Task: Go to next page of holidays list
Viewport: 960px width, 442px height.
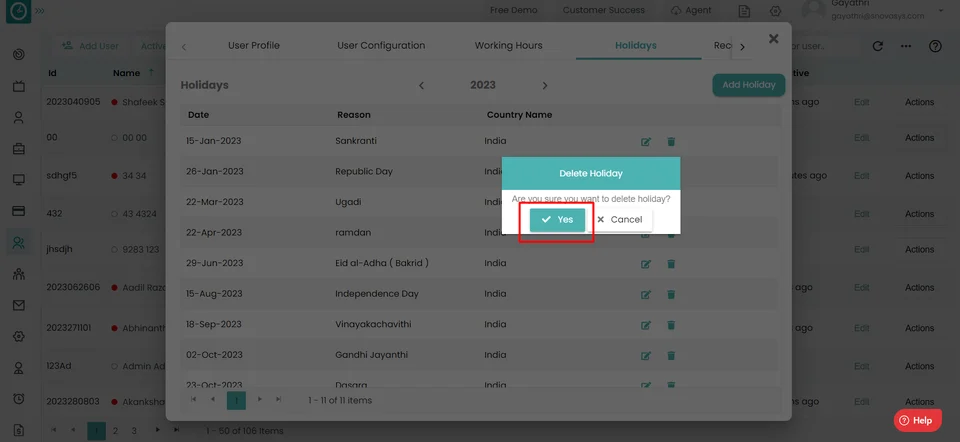Action: click(260, 400)
